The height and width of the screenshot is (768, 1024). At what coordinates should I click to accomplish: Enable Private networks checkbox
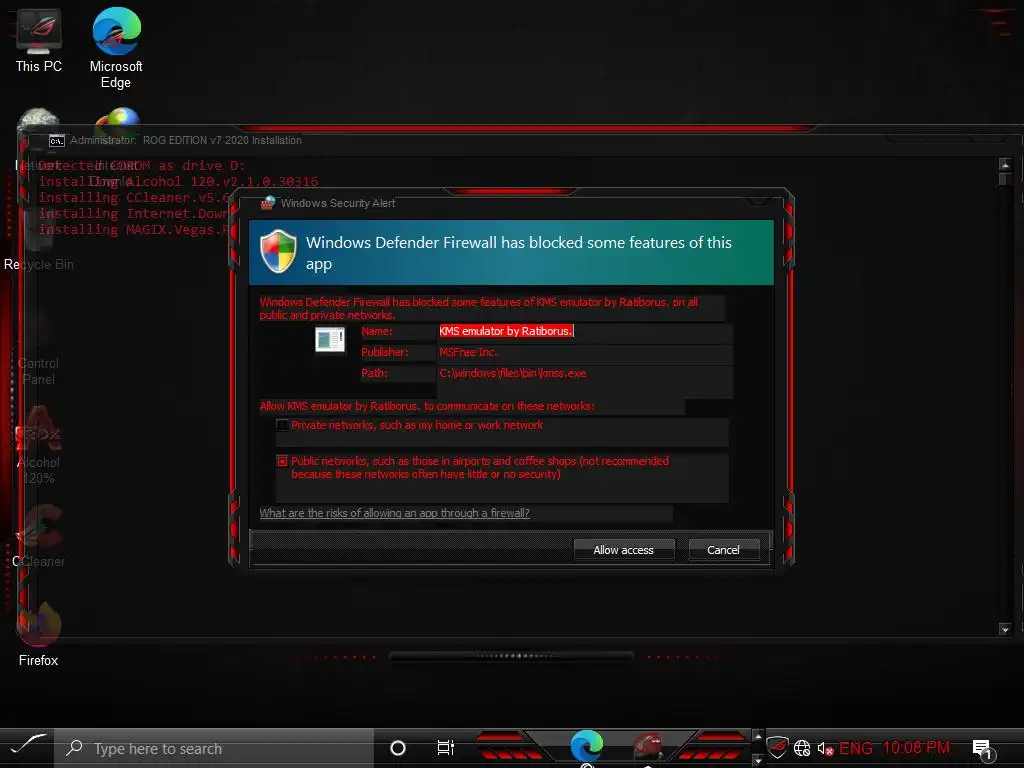282,425
